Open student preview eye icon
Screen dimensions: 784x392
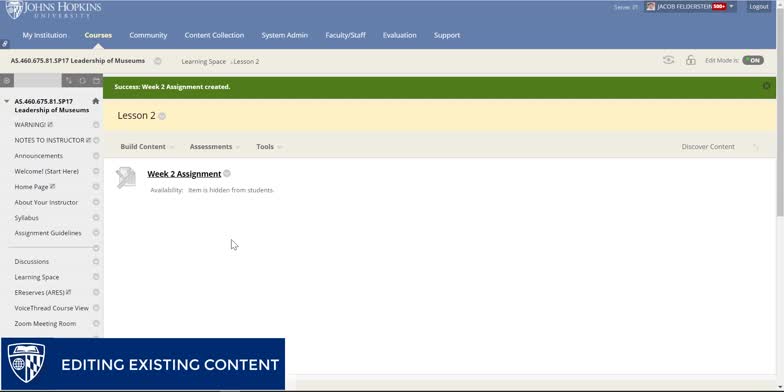pyautogui.click(x=668, y=60)
